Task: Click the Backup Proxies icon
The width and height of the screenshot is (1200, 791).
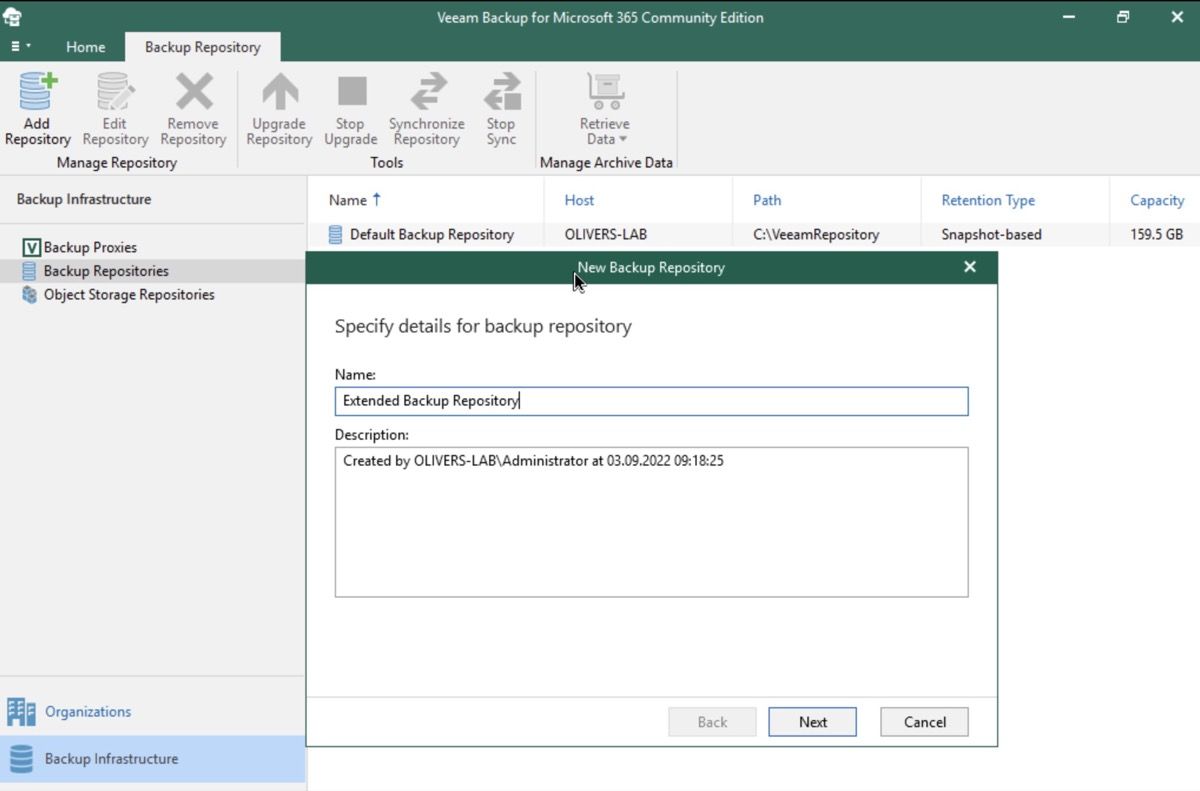Action: [x=30, y=247]
